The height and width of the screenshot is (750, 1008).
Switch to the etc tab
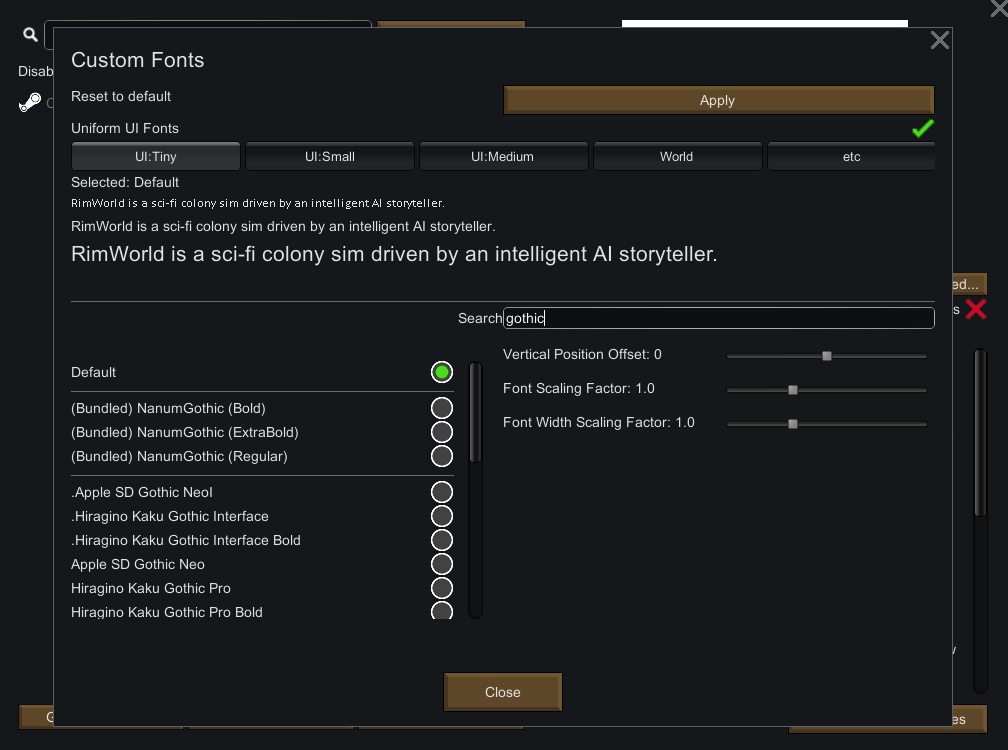click(851, 157)
